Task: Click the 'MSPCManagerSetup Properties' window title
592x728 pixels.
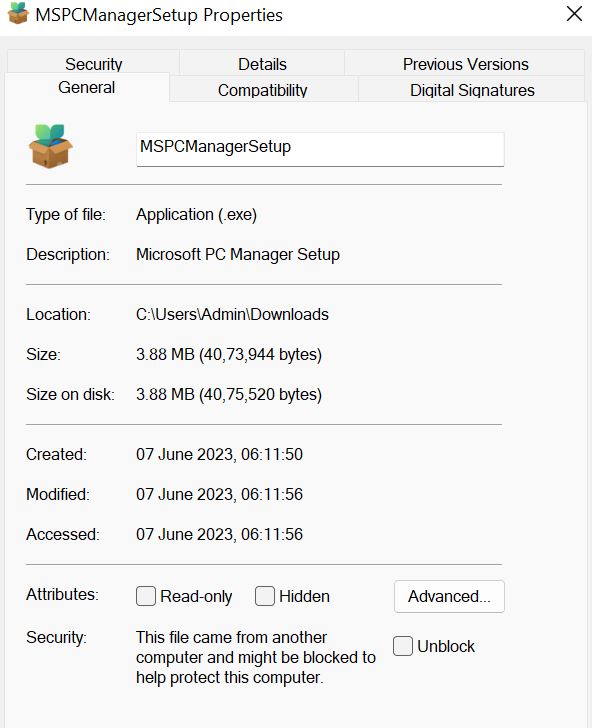Action: [x=159, y=15]
